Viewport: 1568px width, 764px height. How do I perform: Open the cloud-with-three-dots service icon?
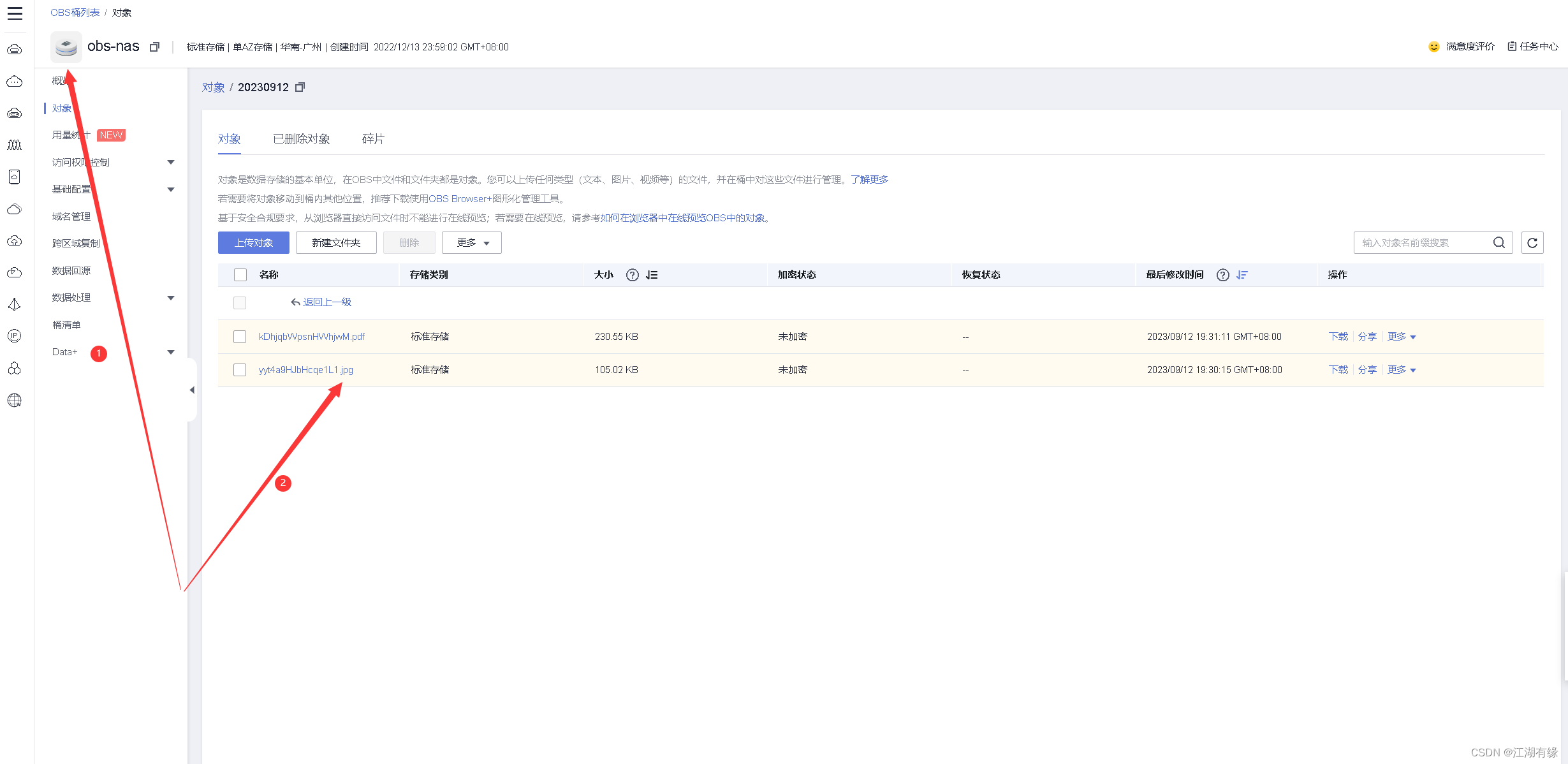(x=15, y=82)
